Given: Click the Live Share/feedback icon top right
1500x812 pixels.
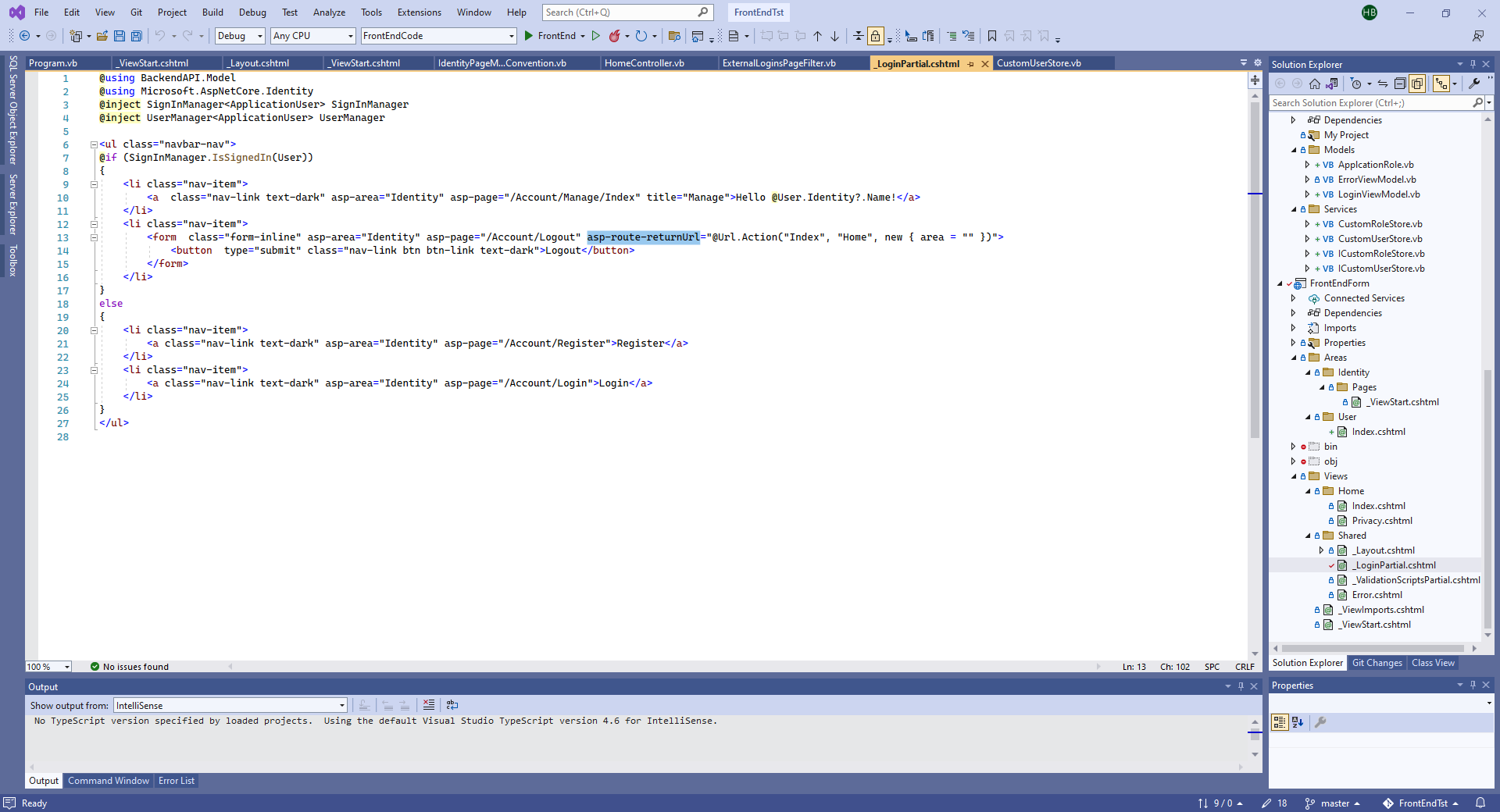Looking at the screenshot, I should [x=1478, y=36].
